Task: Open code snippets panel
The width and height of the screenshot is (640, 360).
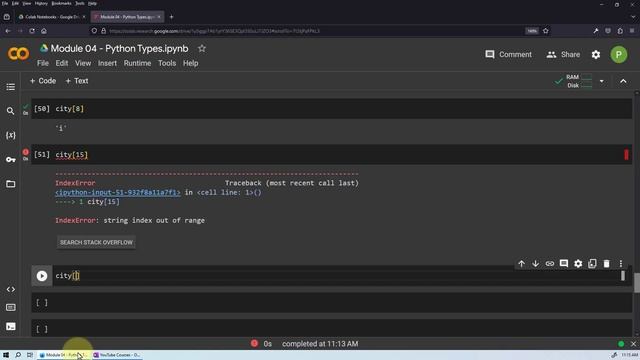Action: [x=11, y=289]
